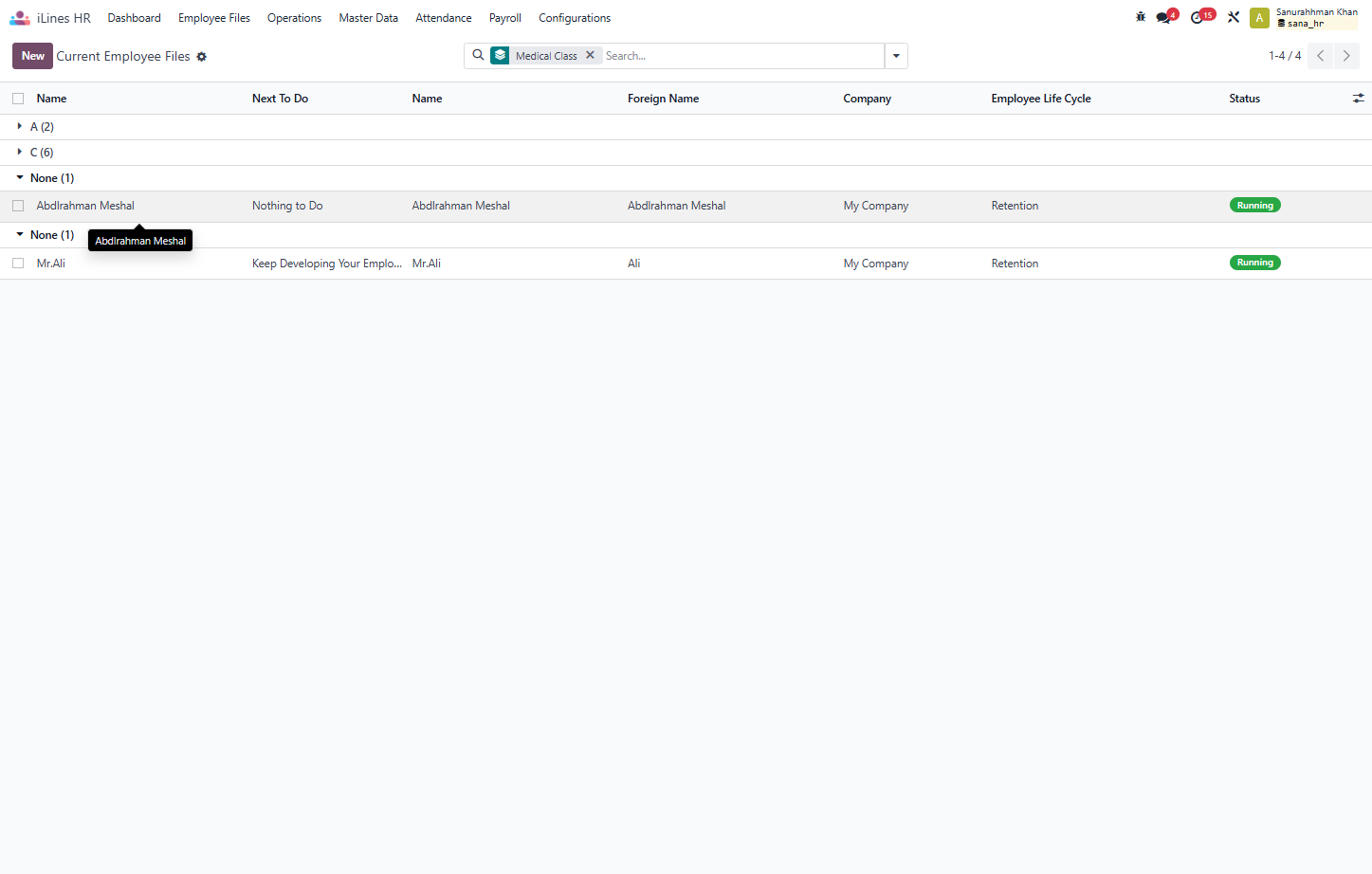The height and width of the screenshot is (874, 1372).
Task: Sort by Foreign Name column header
Action: click(x=663, y=99)
